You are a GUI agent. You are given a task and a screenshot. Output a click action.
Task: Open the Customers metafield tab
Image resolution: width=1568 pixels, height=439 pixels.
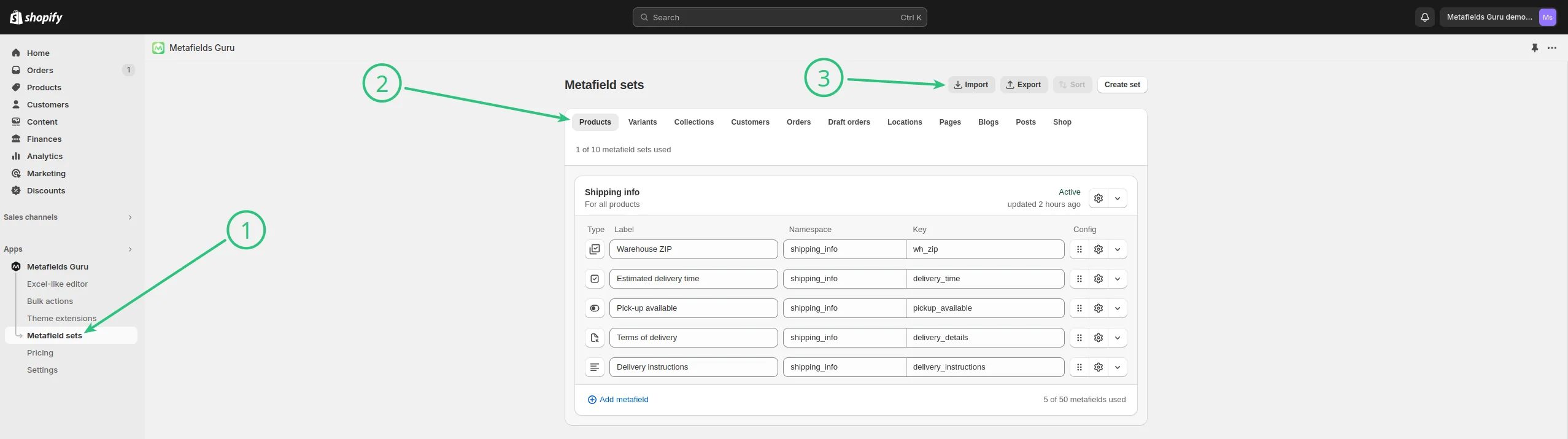pos(750,122)
